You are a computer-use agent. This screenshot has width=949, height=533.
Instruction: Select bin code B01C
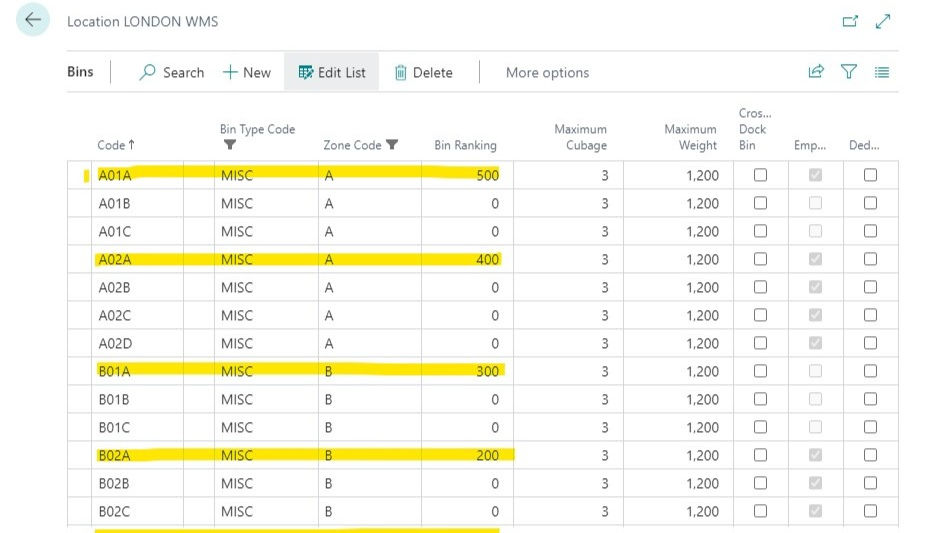(114, 428)
